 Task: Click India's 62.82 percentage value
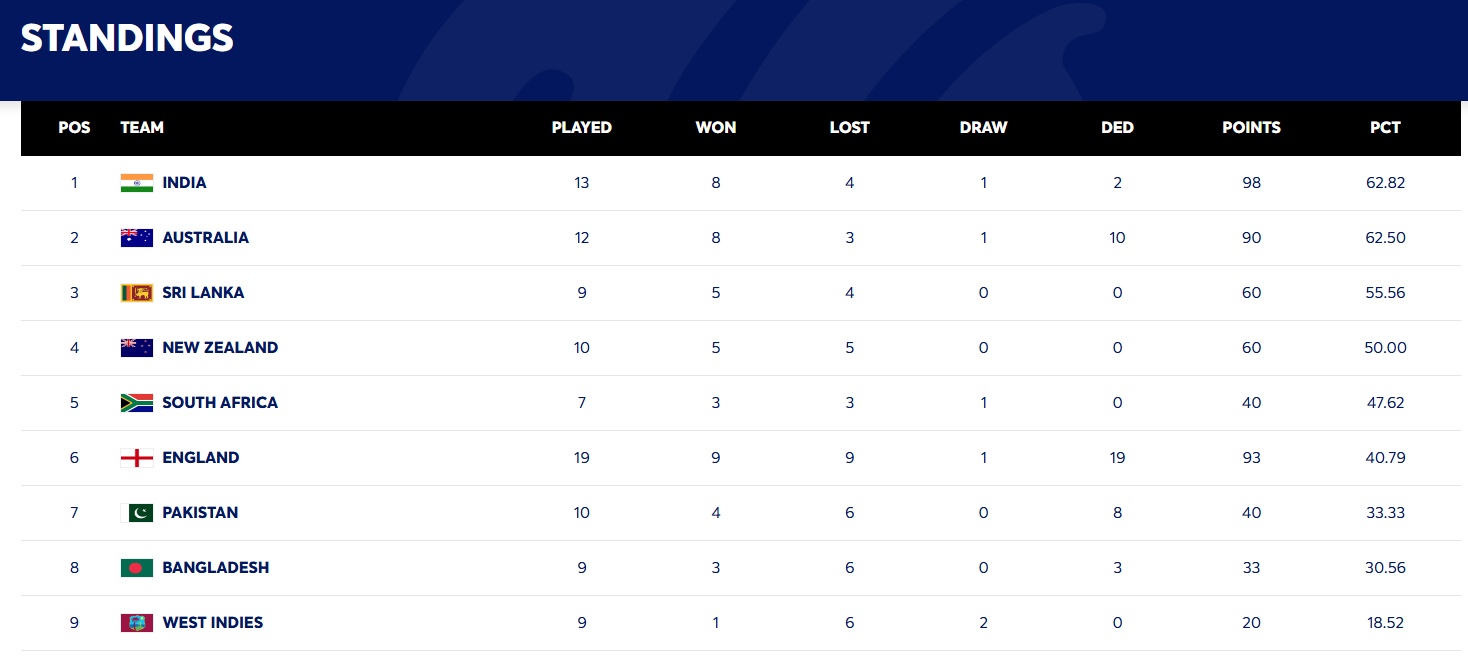point(1385,183)
